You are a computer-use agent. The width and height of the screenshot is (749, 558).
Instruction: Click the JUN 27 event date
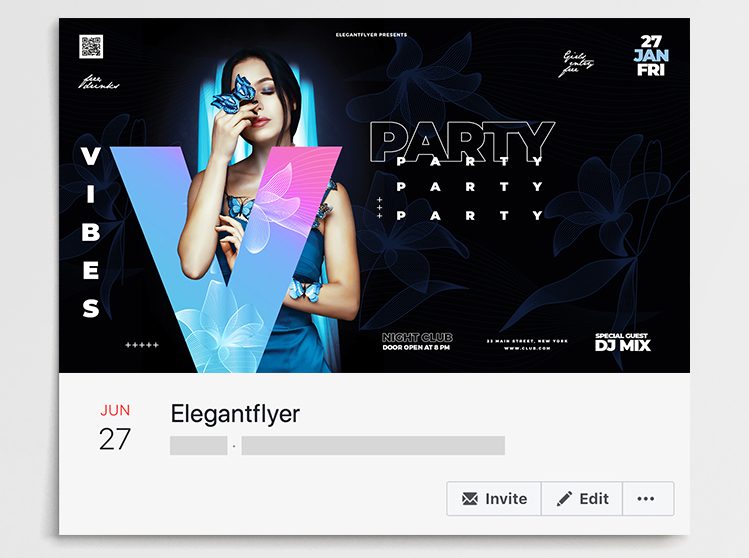(x=115, y=428)
